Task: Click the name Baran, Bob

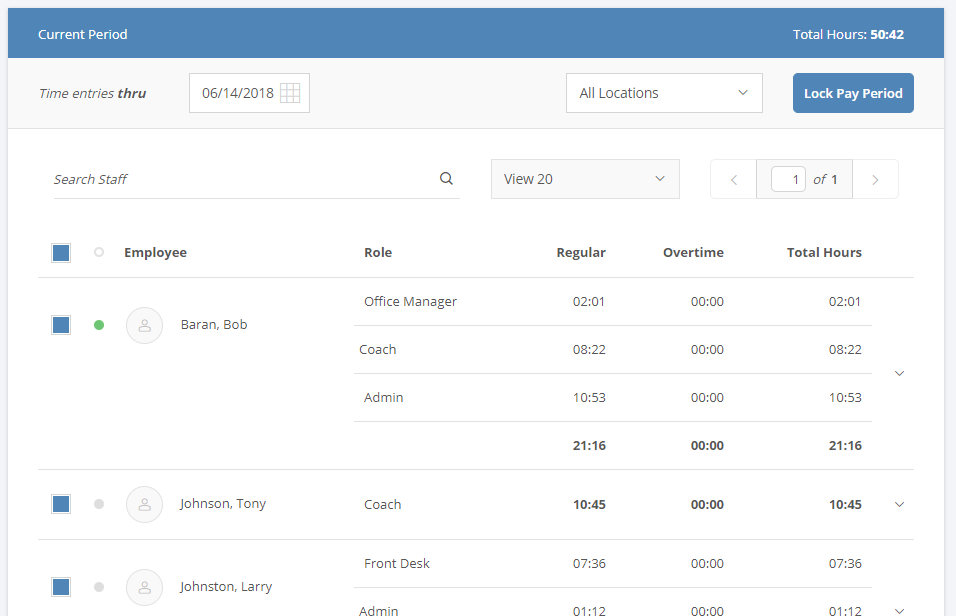Action: tap(214, 324)
